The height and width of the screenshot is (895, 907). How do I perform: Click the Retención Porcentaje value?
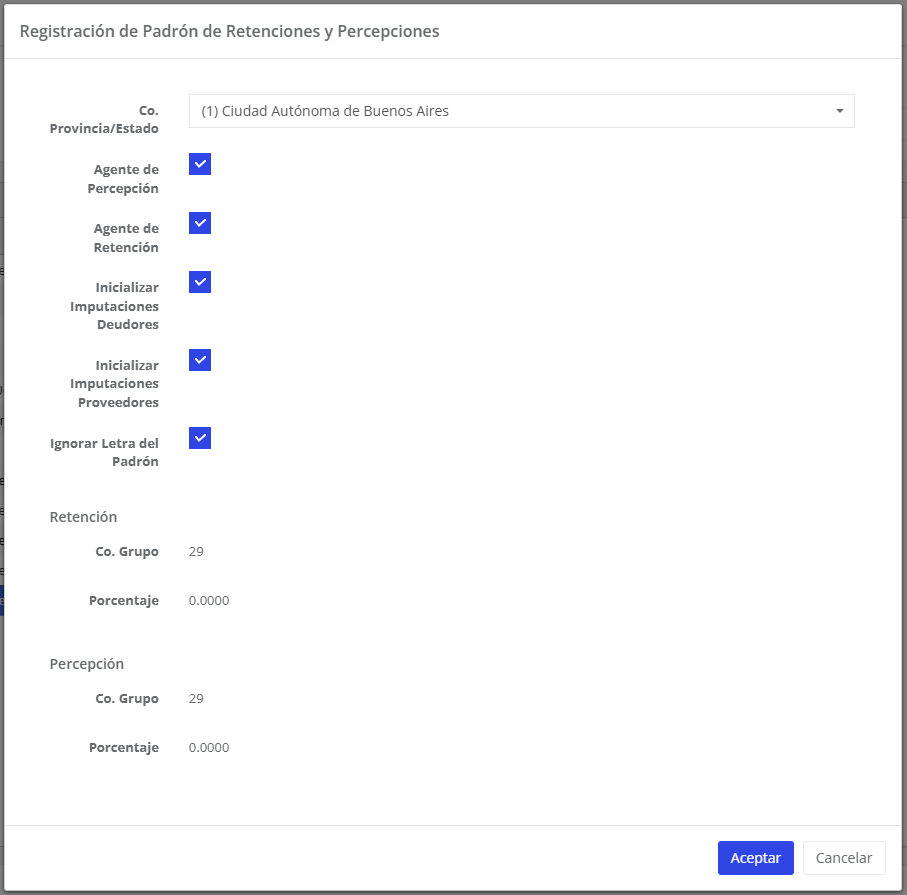click(209, 601)
